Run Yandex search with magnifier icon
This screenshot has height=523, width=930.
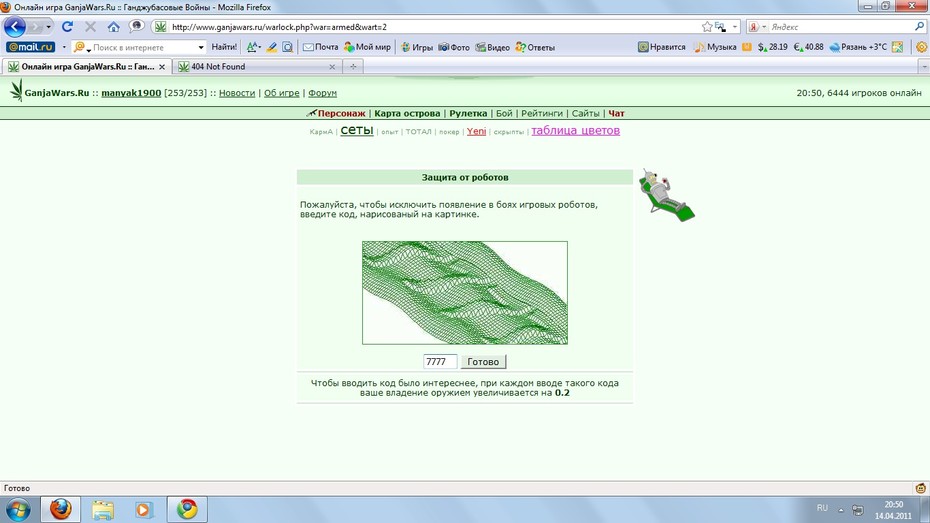click(919, 27)
